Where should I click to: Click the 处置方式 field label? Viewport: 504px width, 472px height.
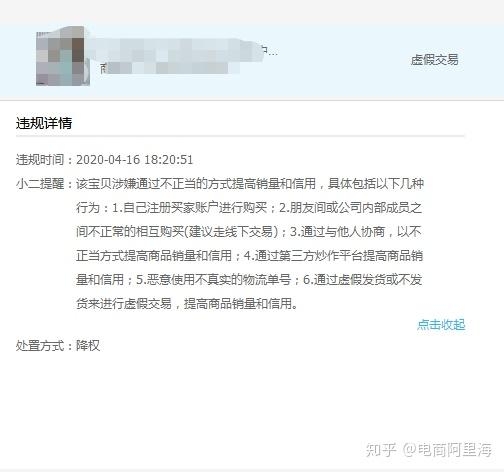coord(40,346)
